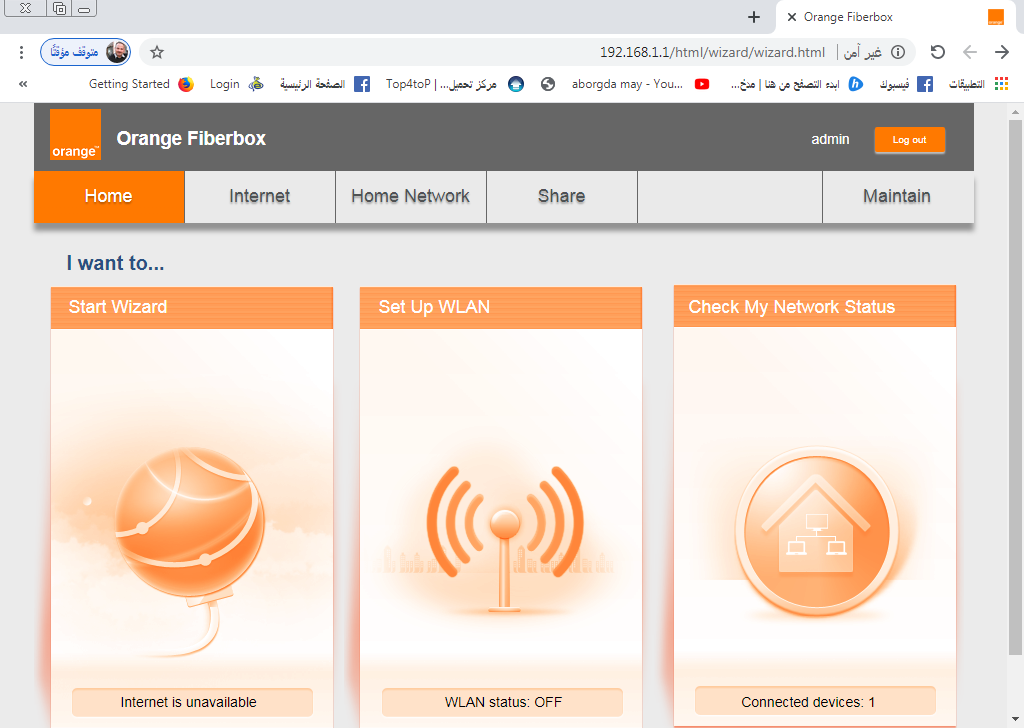Viewport: 1024px width, 728px height.
Task: Click the page vertical scrollbar
Action: tap(1015, 388)
